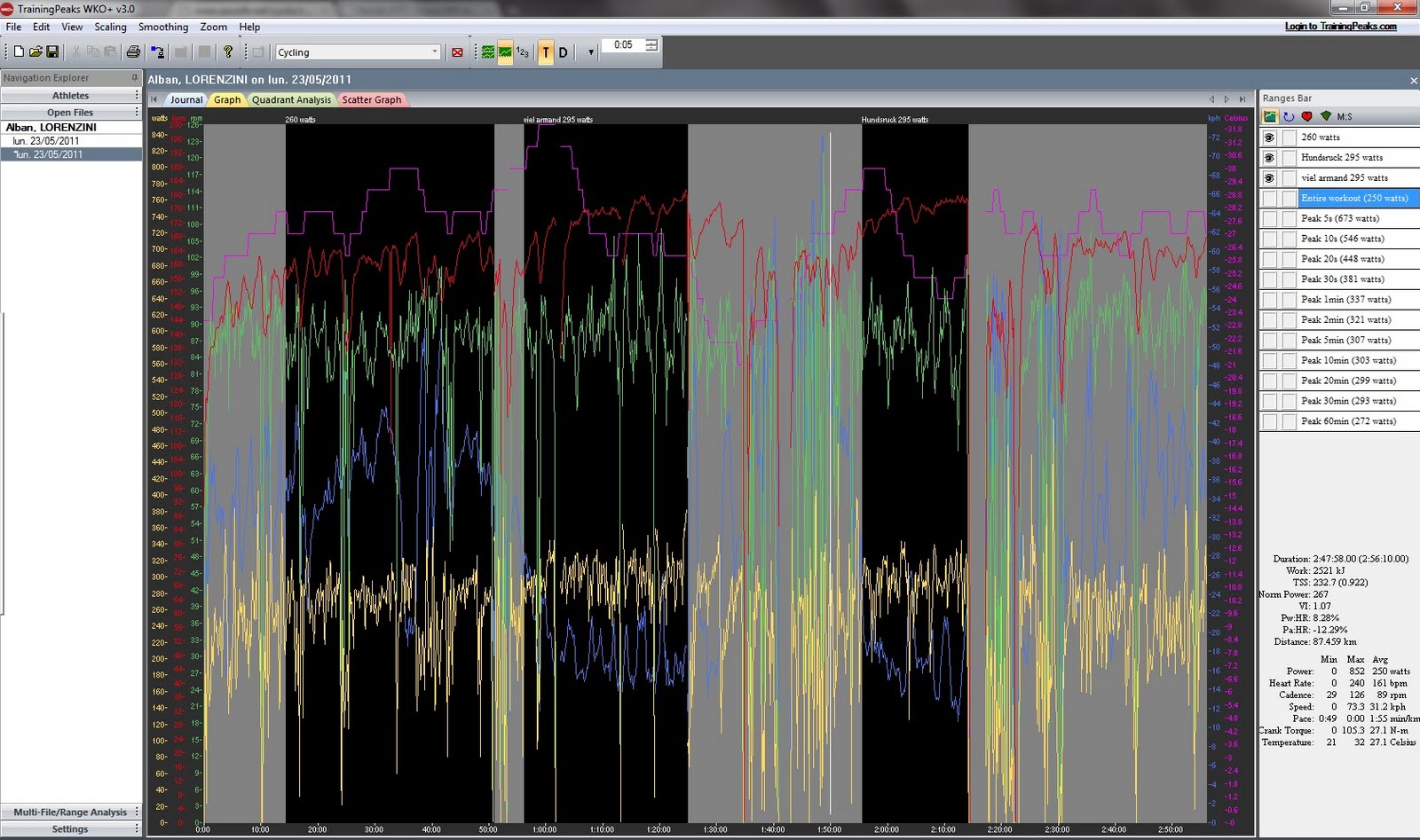Image resolution: width=1420 pixels, height=840 pixels.
Task: Select Peak 5min (307 watts) range
Action: [x=1345, y=341]
